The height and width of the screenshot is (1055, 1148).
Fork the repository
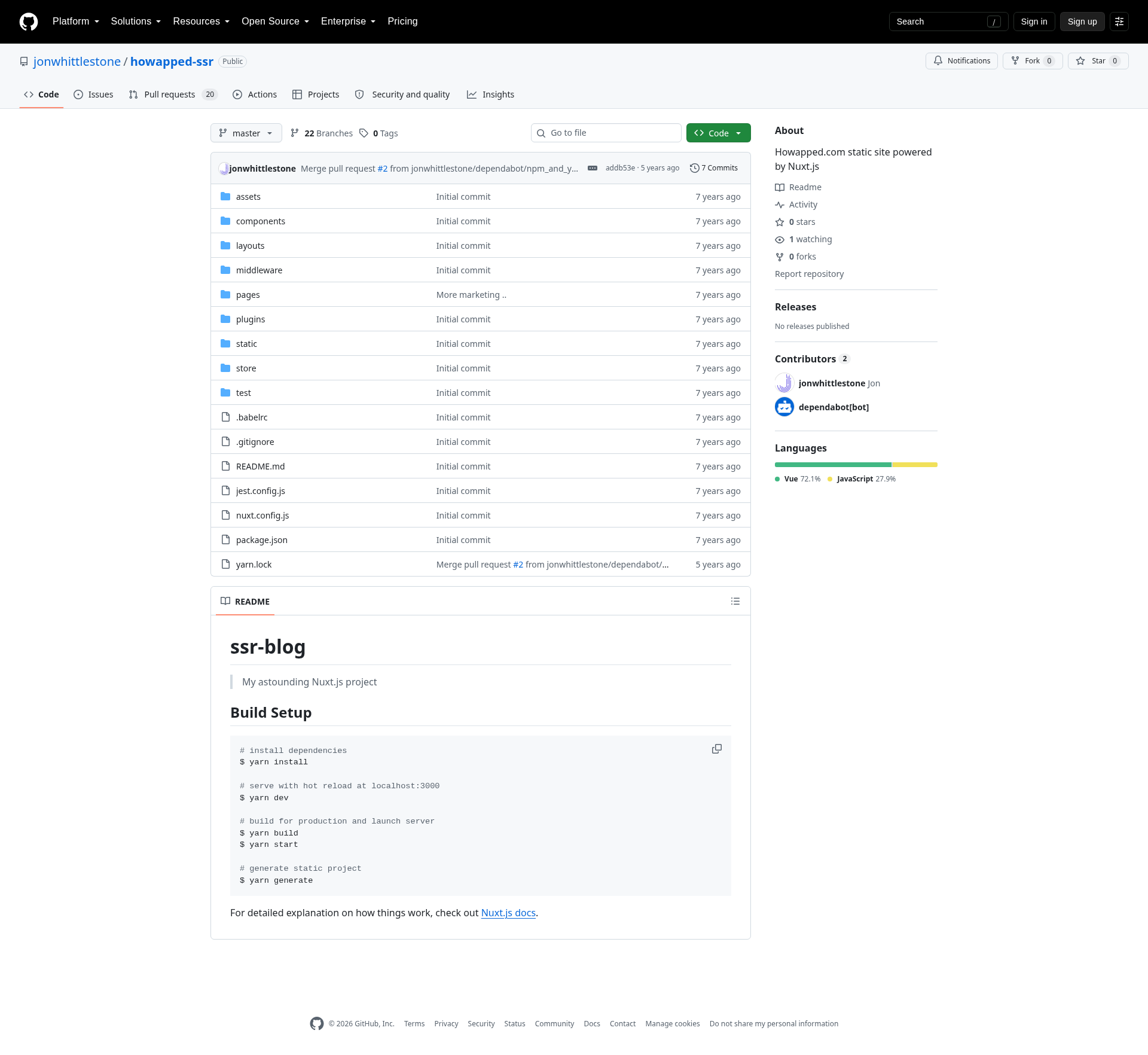[x=1033, y=61]
